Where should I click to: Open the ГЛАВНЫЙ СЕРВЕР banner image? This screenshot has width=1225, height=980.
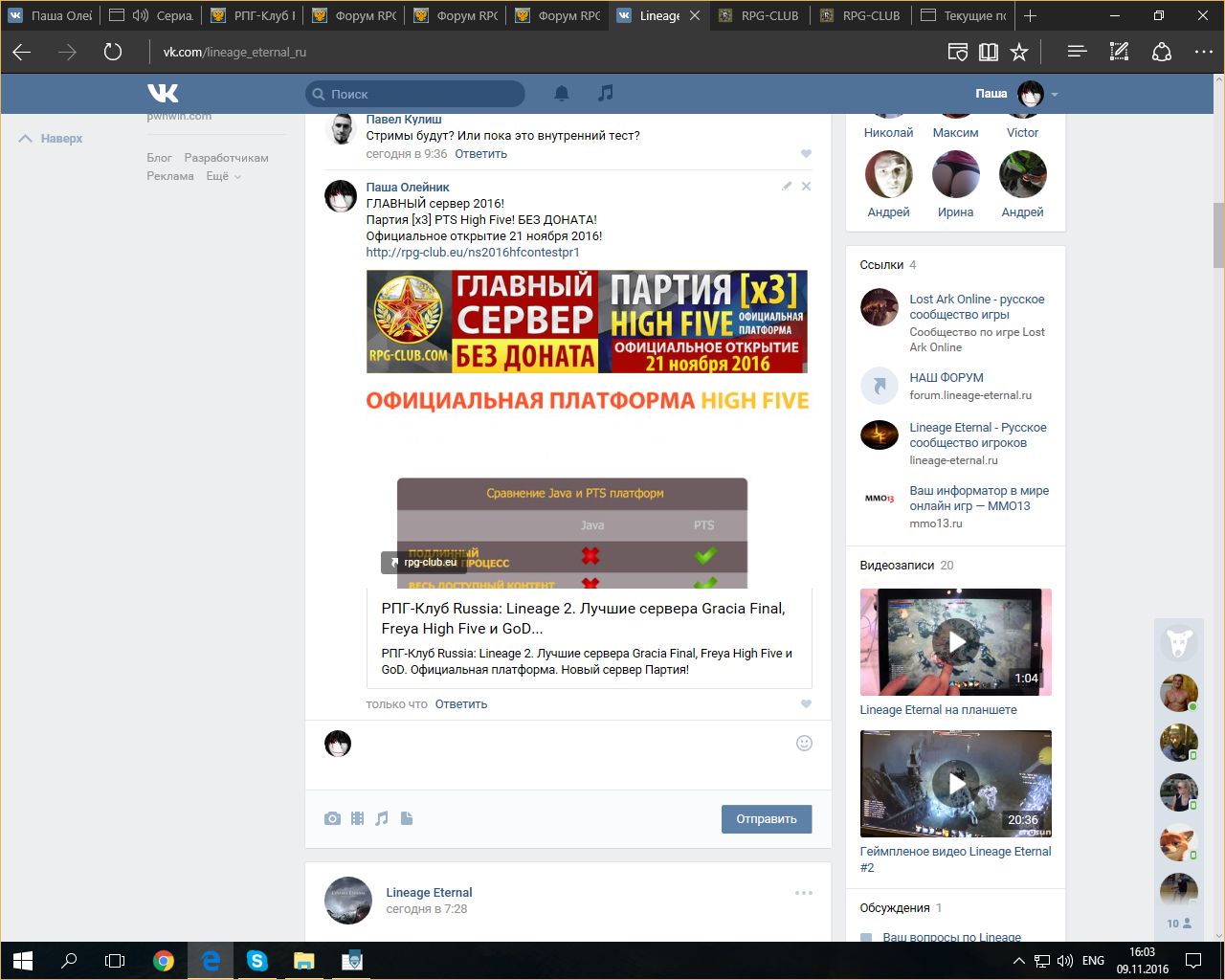click(x=587, y=322)
